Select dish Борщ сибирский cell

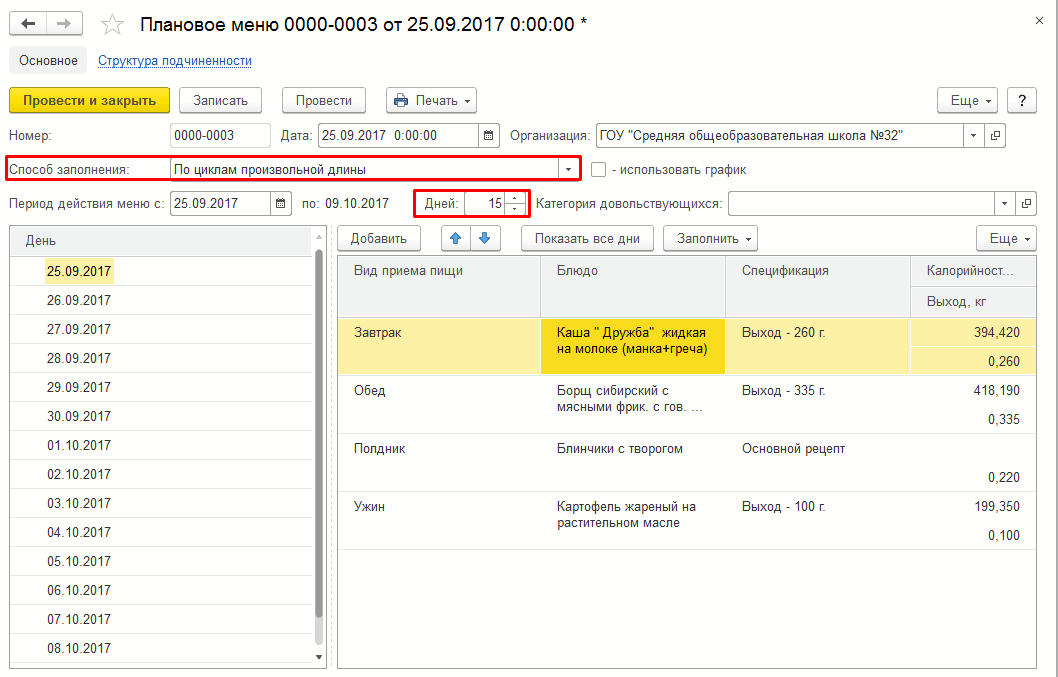point(632,404)
